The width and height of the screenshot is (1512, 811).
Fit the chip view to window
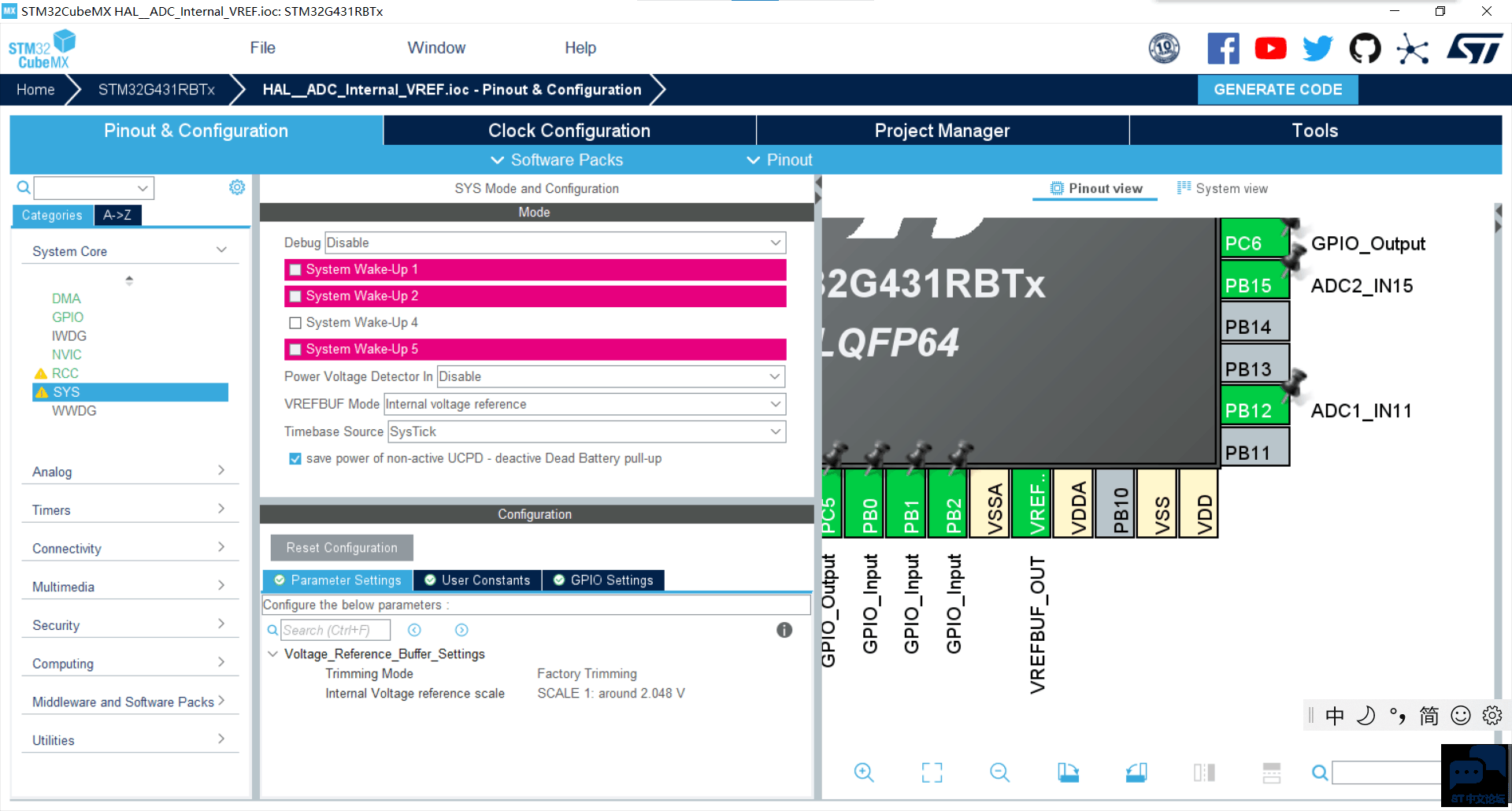[932, 772]
